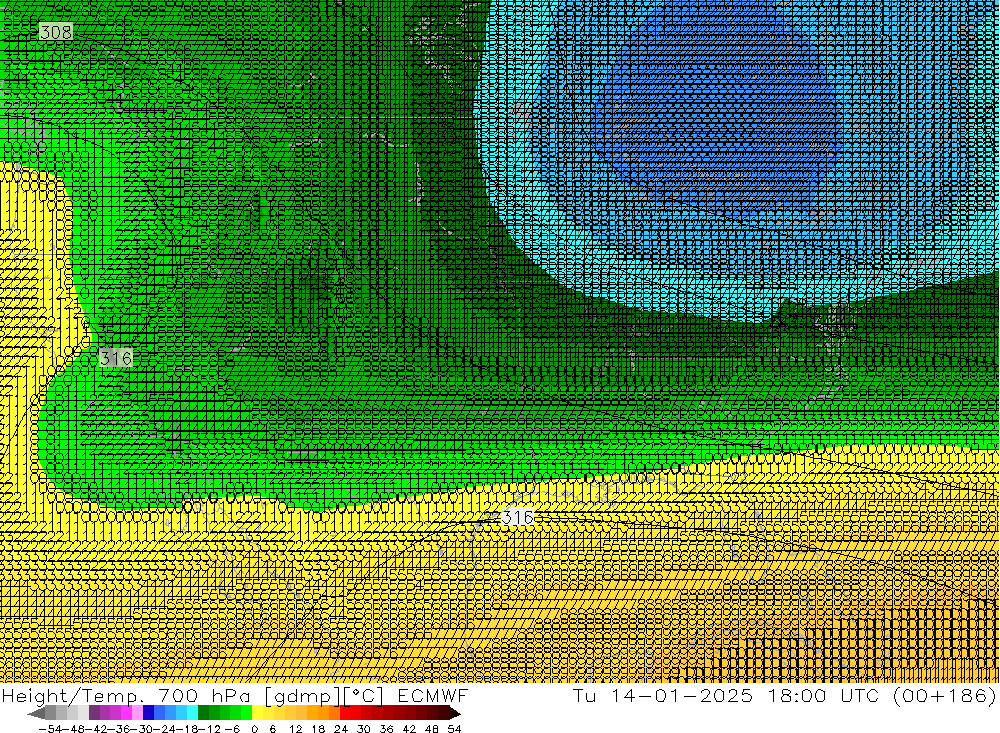The height and width of the screenshot is (733, 1000).
Task: Click the date 14-01-2025
Action: 682,695
